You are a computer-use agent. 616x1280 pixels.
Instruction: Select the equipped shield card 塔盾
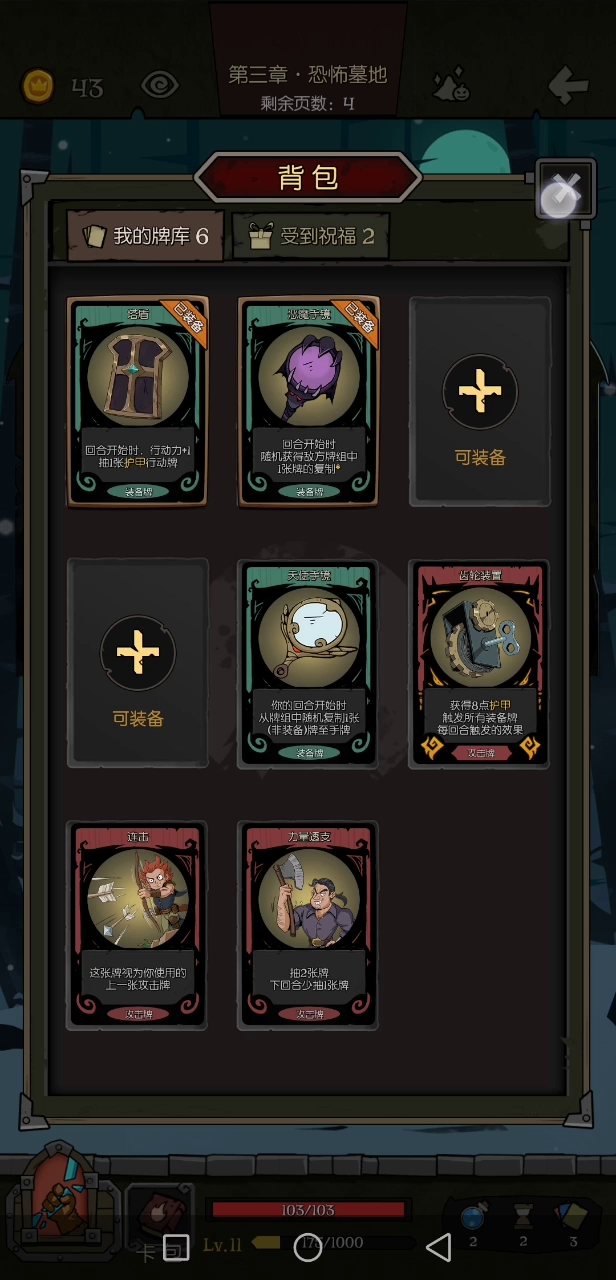[x=138, y=401]
